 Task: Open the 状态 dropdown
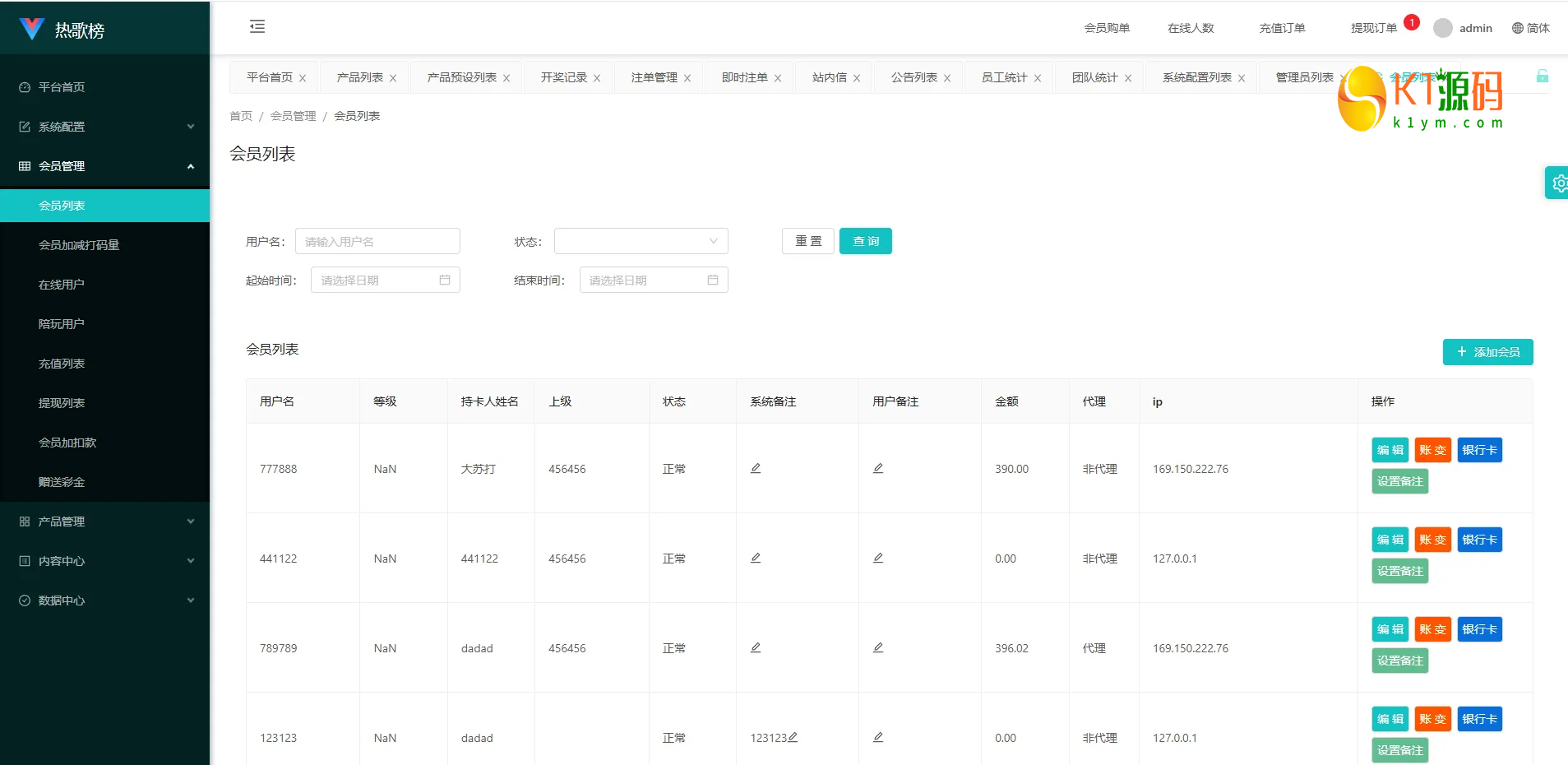(x=641, y=241)
